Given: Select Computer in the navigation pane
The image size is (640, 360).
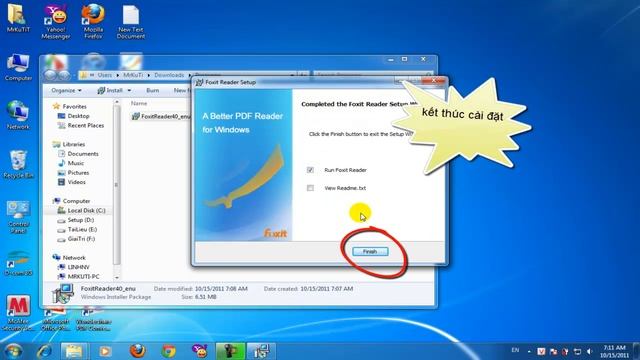Looking at the screenshot, I should [76, 201].
